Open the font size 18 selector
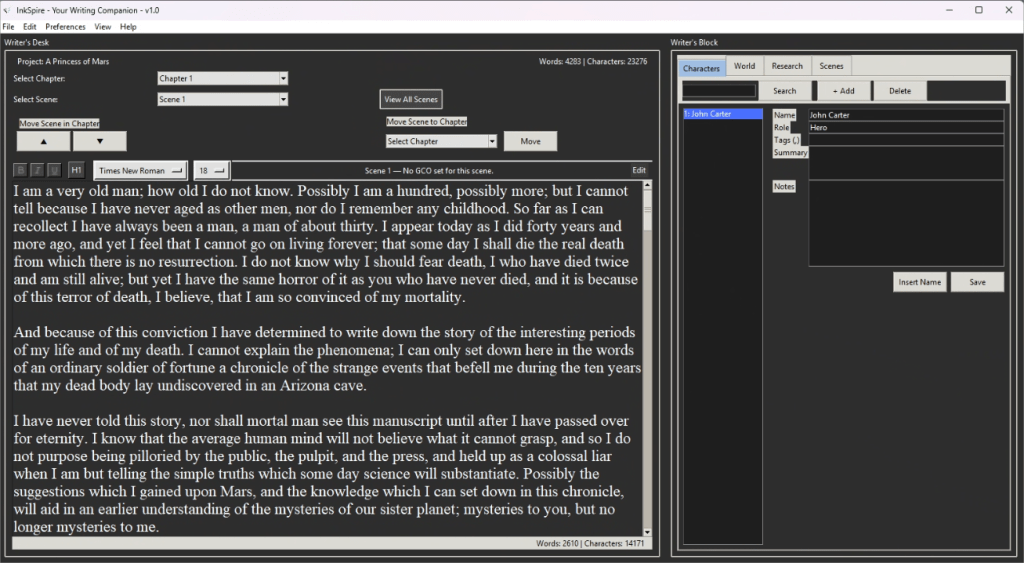This screenshot has height=563, width=1024. (x=211, y=170)
